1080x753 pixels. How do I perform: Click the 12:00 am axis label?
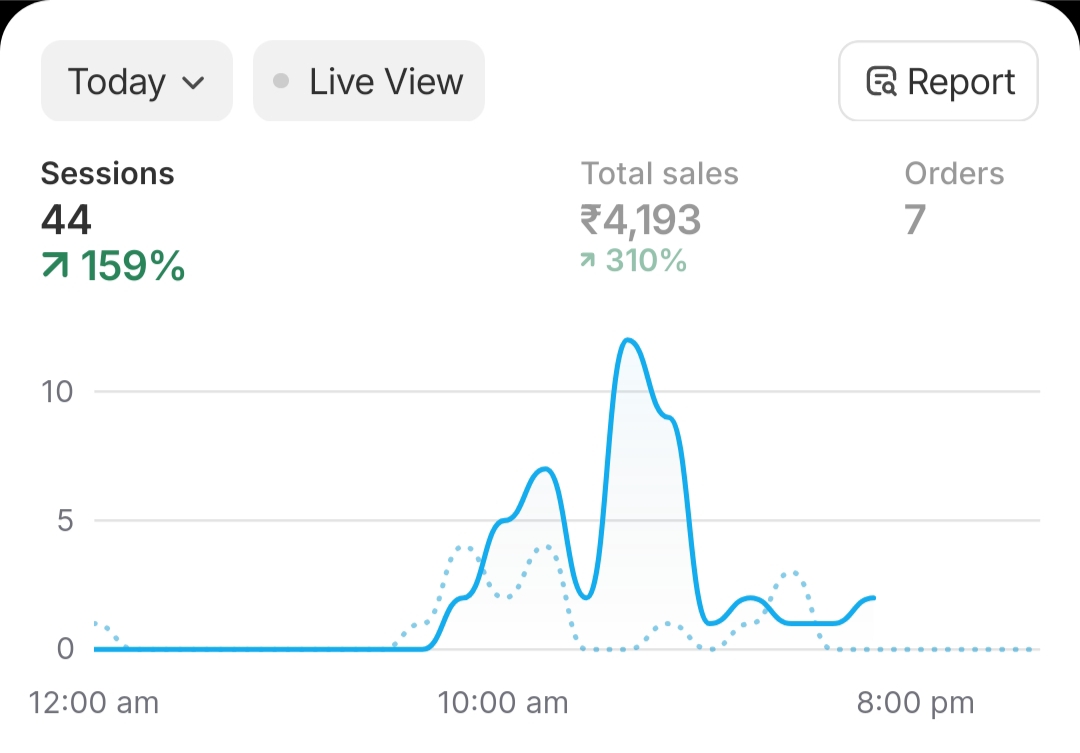pyautogui.click(x=94, y=703)
